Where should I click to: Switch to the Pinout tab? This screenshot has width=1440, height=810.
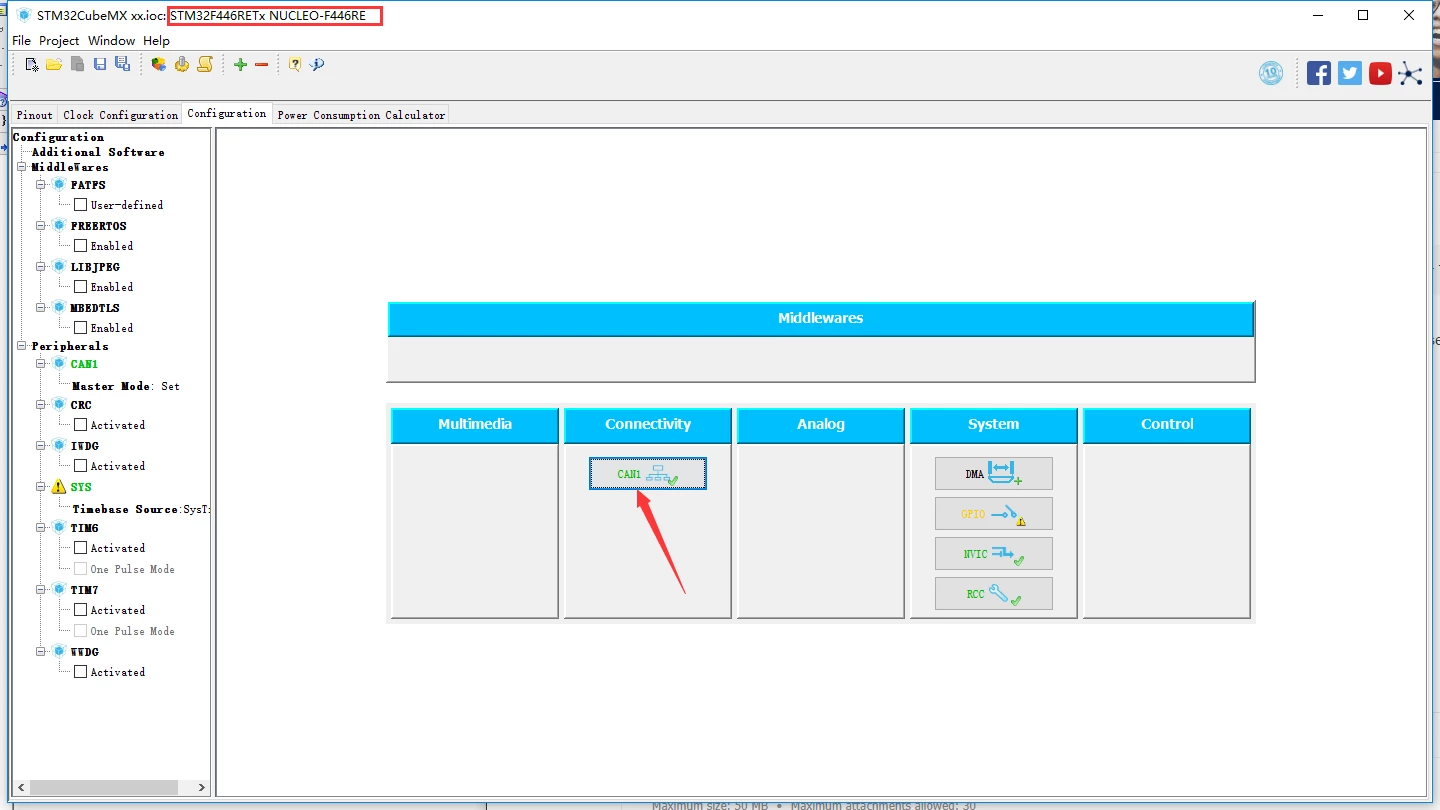35,115
